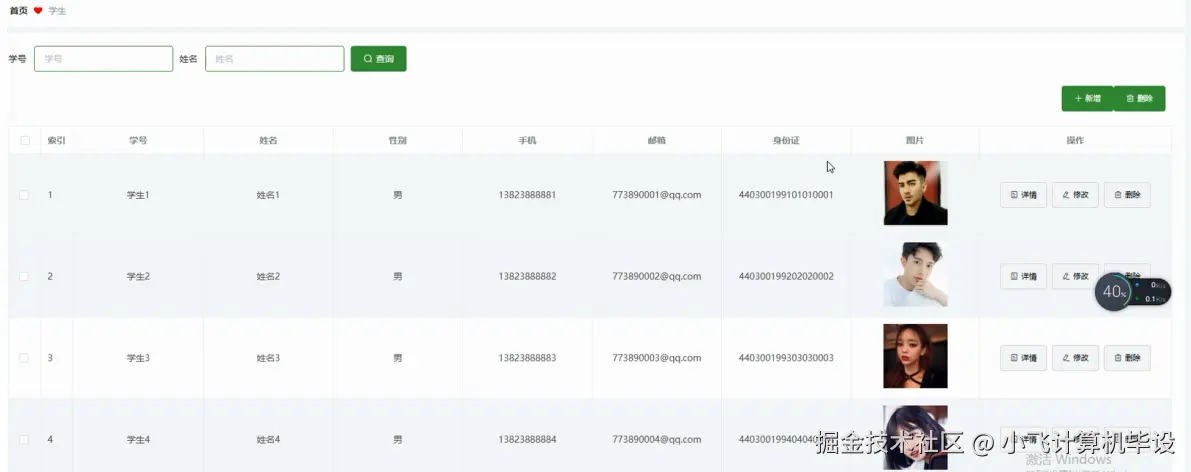Viewport: 1191px width, 472px height.
Task: Click email 773890001@qq.com
Action: coord(656,195)
